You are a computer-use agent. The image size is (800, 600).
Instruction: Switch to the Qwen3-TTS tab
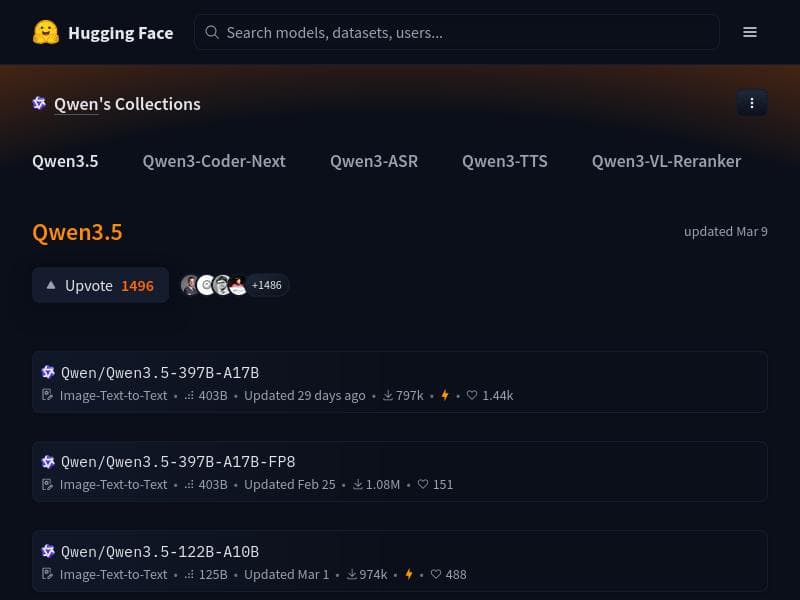[505, 161]
